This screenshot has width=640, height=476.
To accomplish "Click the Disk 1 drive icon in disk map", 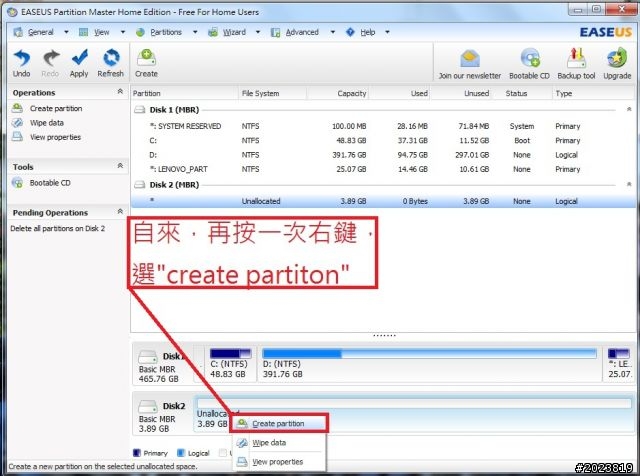I will coord(148,357).
